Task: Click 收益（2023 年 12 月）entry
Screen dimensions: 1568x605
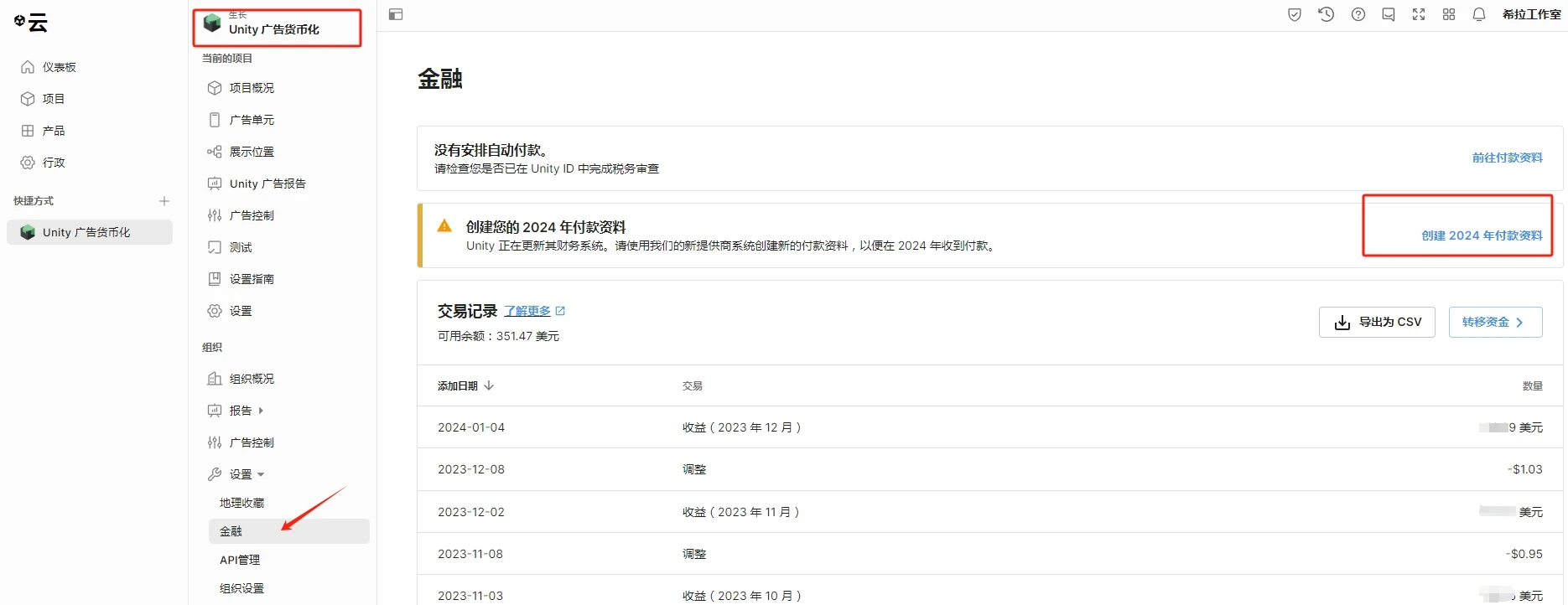Action: pyautogui.click(x=741, y=427)
